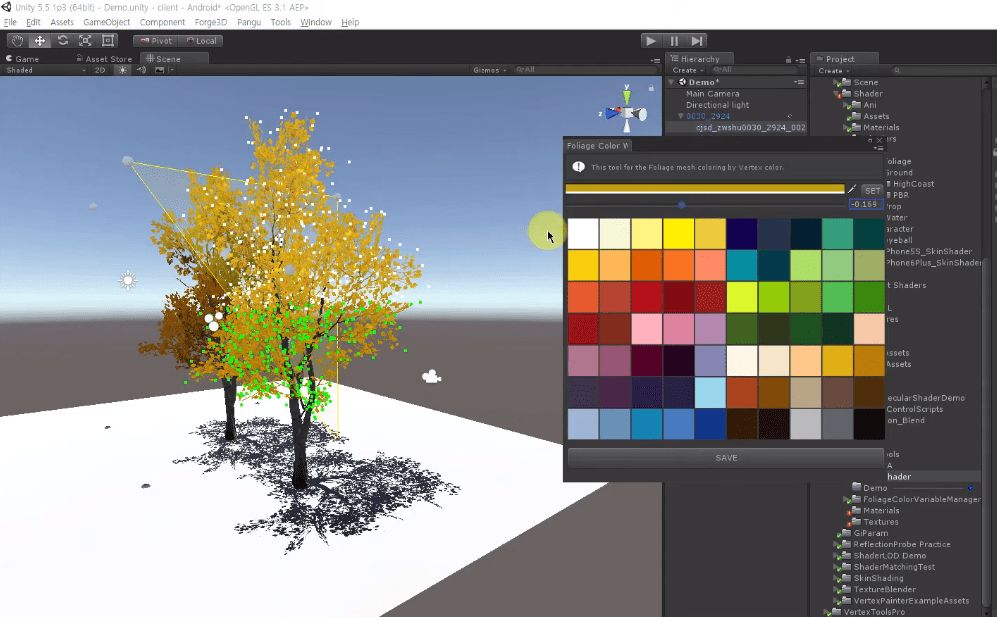Viewport: 997px width, 617px height.
Task: Click the Step frame button
Action: point(697,41)
